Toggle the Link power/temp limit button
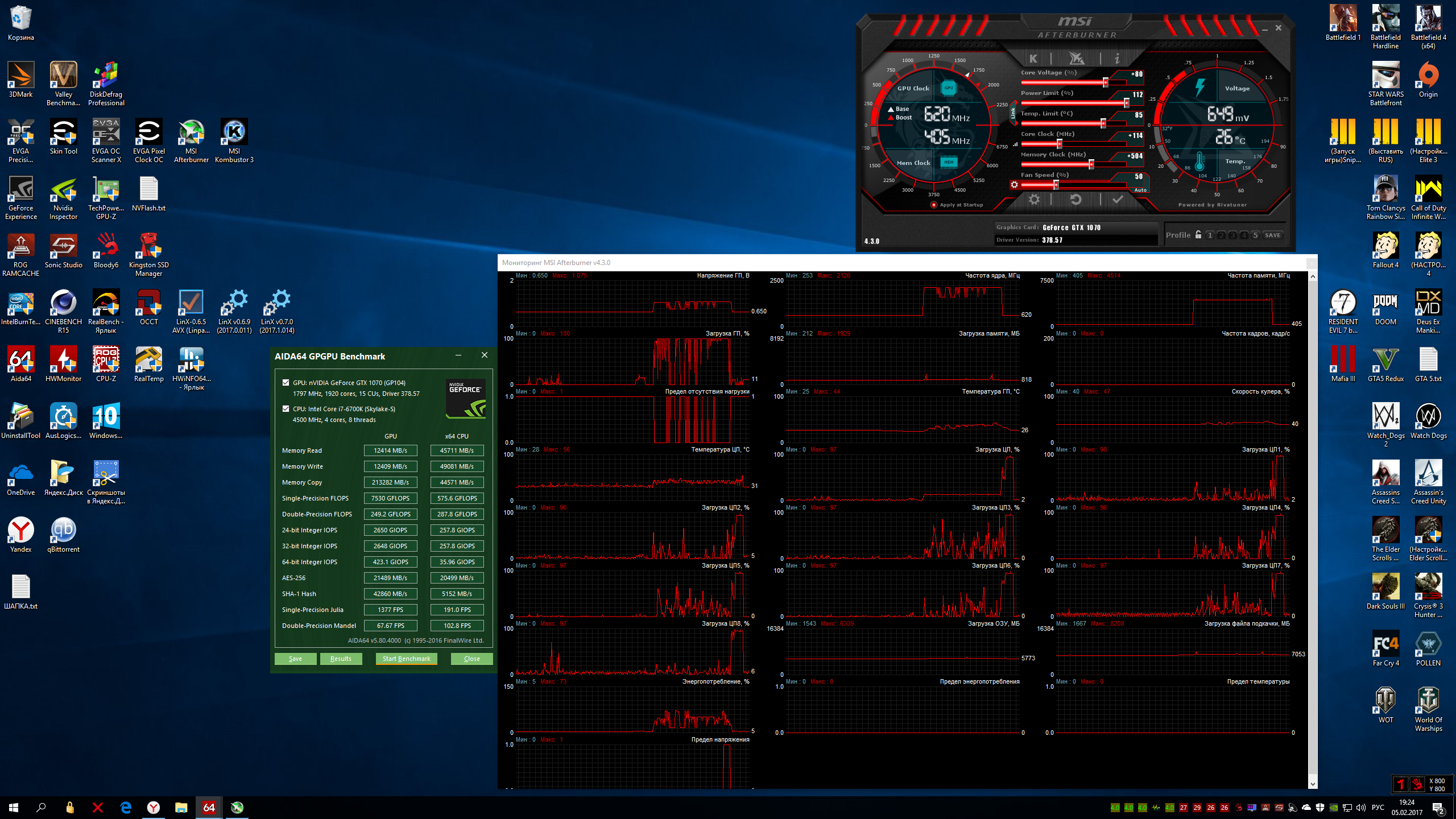This screenshot has width=1456, height=819. tap(1013, 114)
